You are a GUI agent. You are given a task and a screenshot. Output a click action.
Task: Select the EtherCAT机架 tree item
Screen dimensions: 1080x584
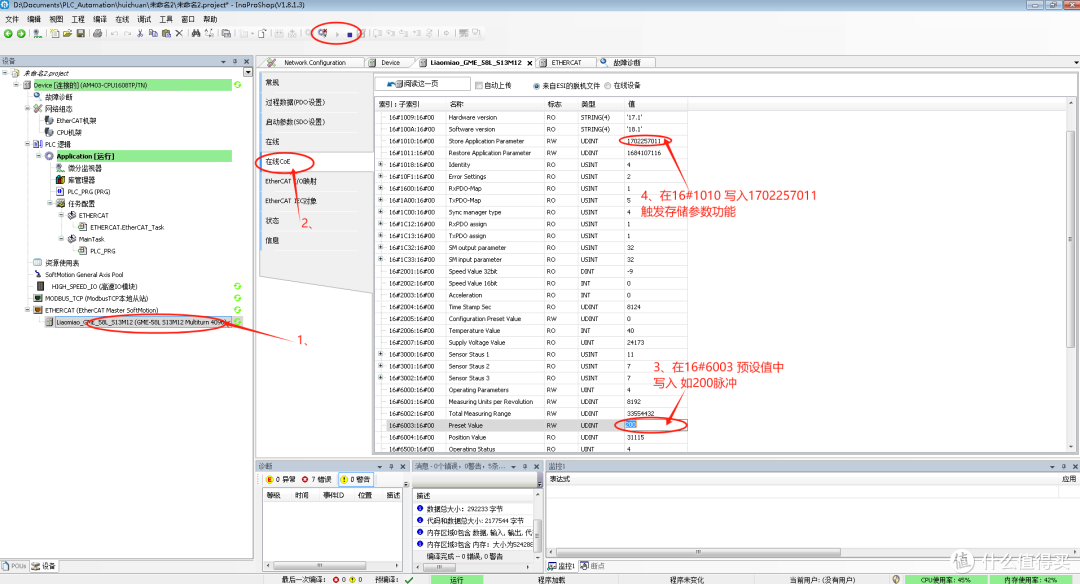click(x=76, y=121)
